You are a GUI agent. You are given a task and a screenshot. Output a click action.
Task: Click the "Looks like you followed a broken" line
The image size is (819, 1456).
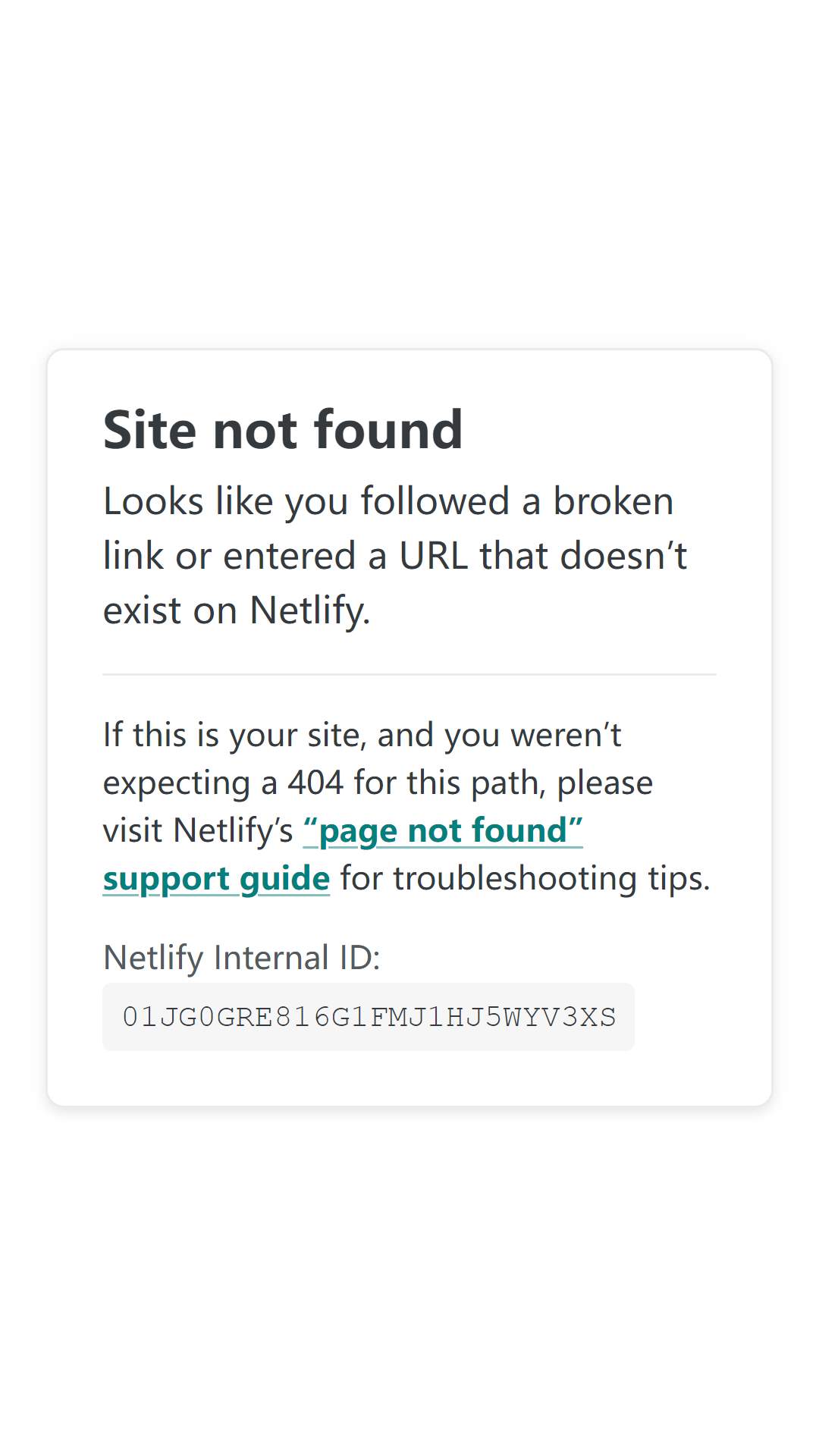click(x=388, y=501)
